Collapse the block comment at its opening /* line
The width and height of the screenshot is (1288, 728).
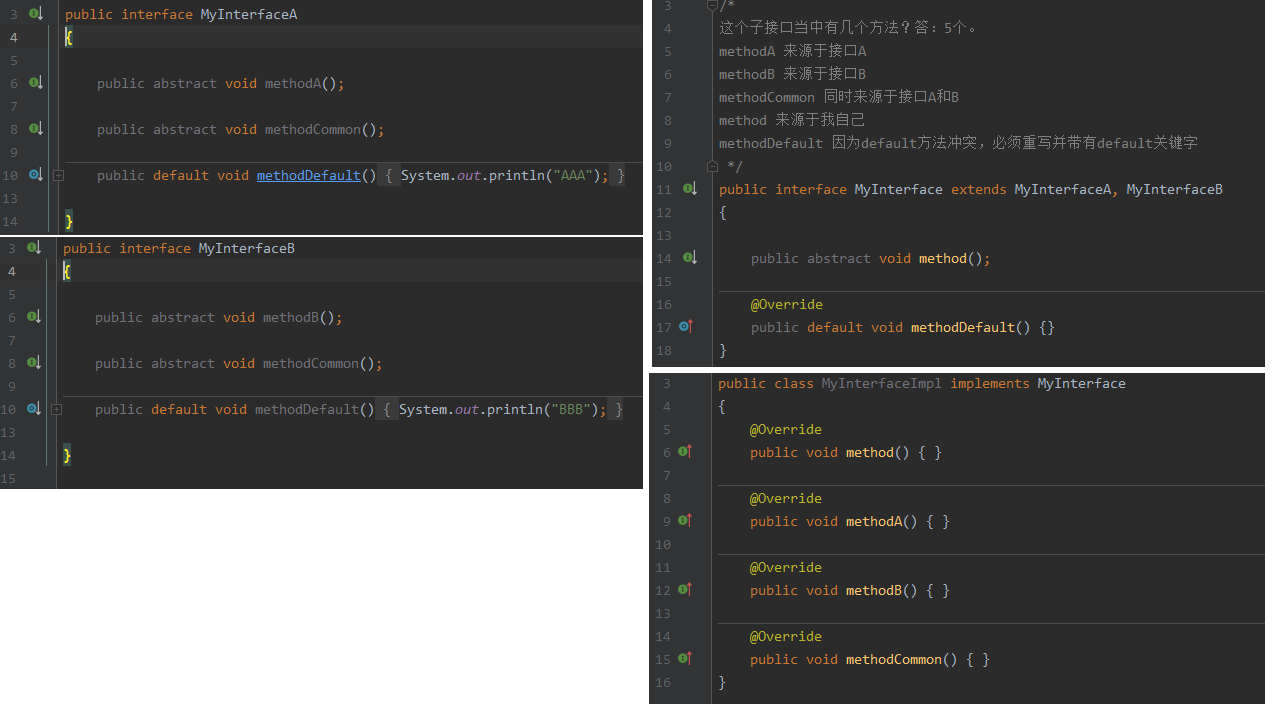click(x=712, y=6)
